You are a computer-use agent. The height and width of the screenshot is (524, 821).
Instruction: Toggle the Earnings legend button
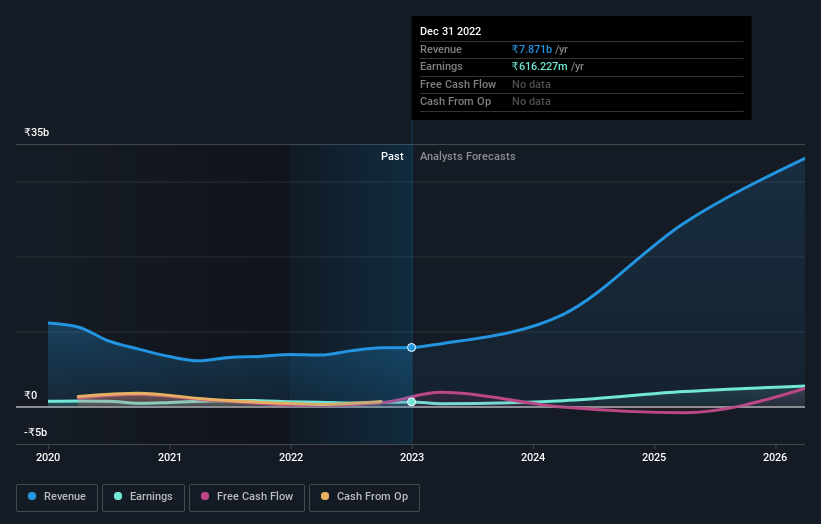[143, 497]
